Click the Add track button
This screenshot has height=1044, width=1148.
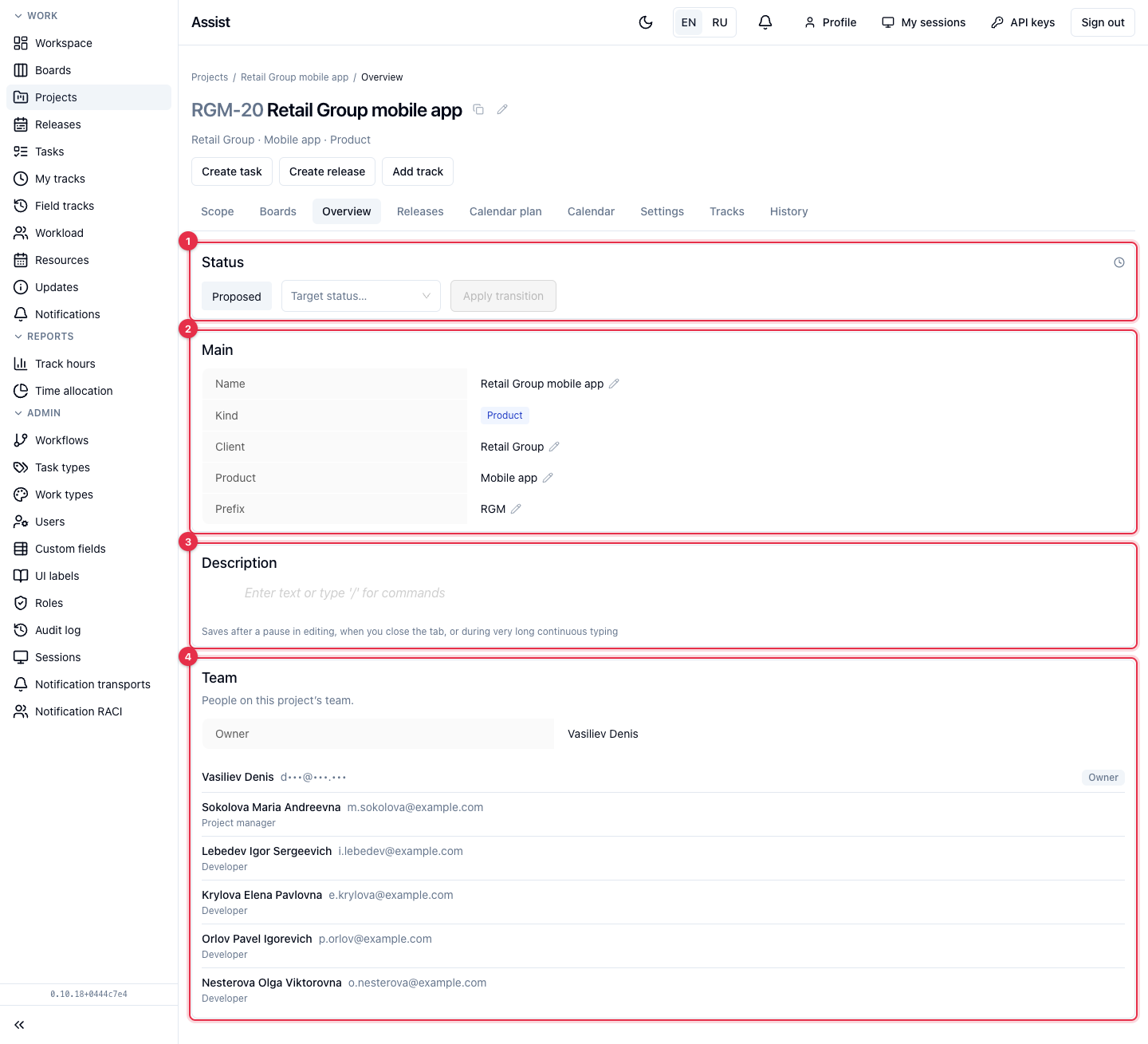tap(418, 171)
